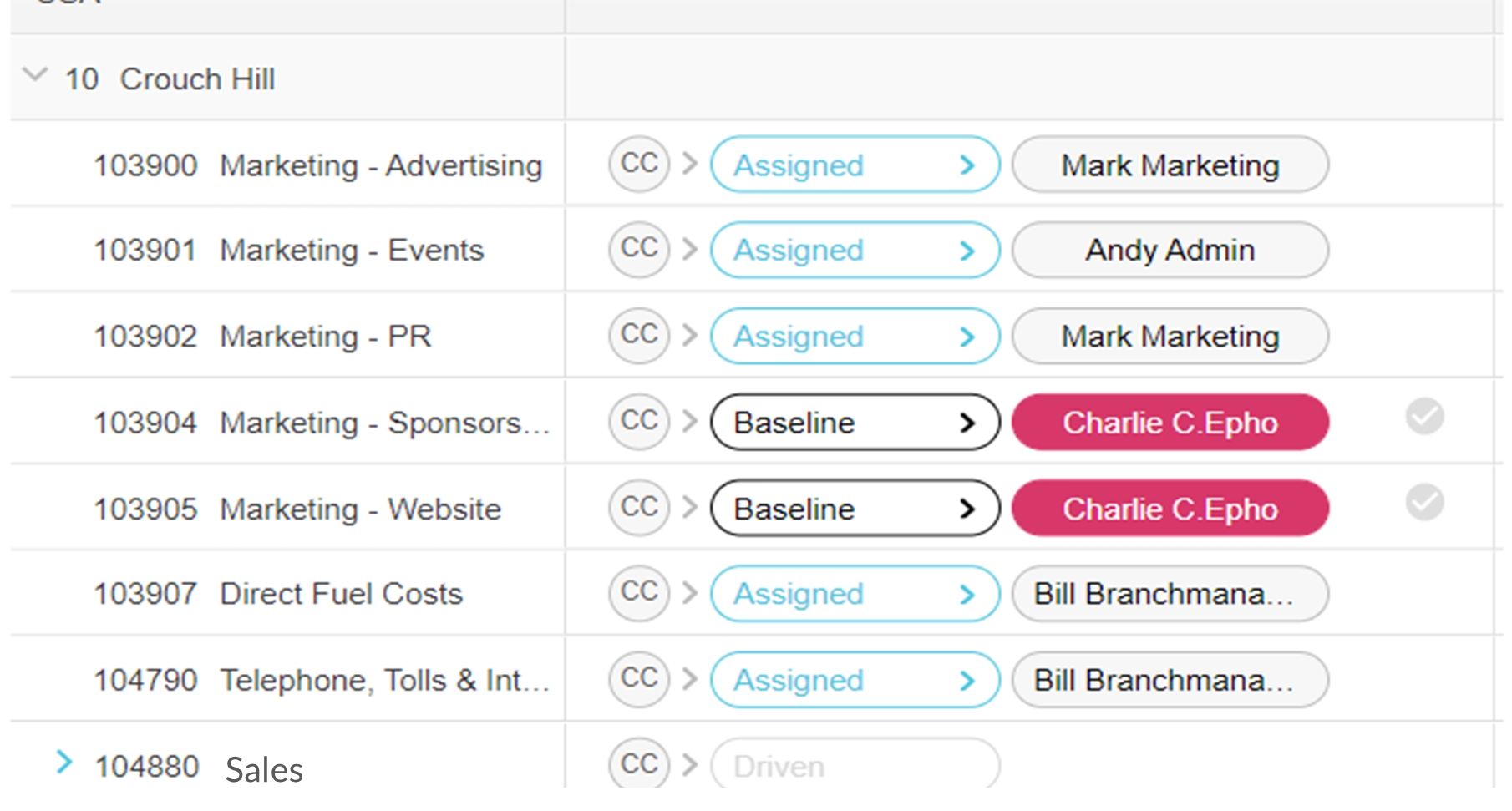Click the pink Charlie C.Epho pill for 103904
Viewport: 1512px width, 811px height.
tap(1170, 423)
